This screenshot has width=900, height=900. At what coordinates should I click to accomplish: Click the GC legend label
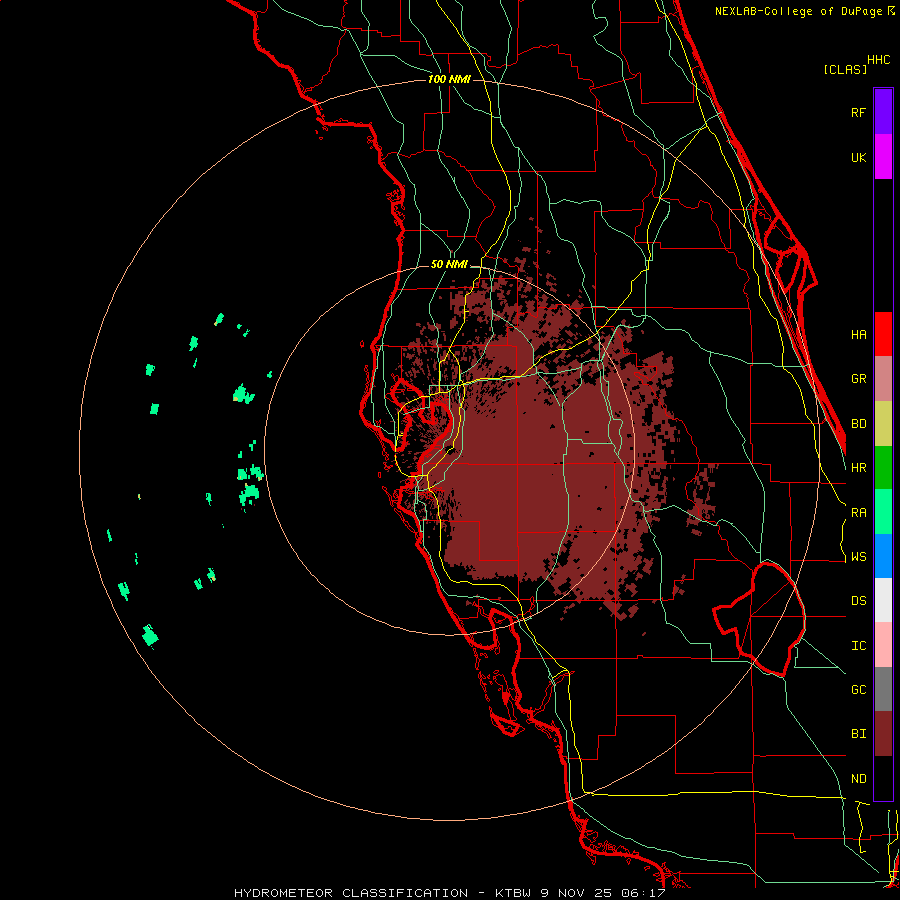[859, 690]
